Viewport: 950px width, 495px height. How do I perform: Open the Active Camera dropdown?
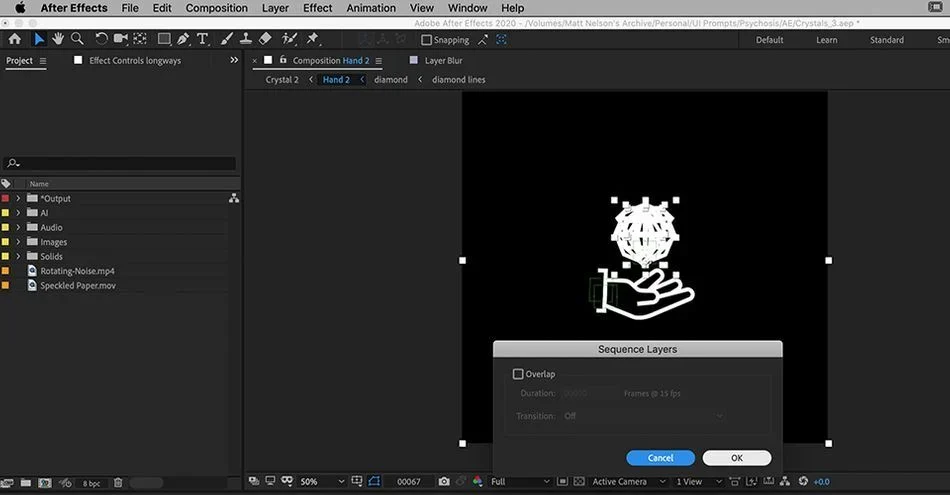[628, 482]
